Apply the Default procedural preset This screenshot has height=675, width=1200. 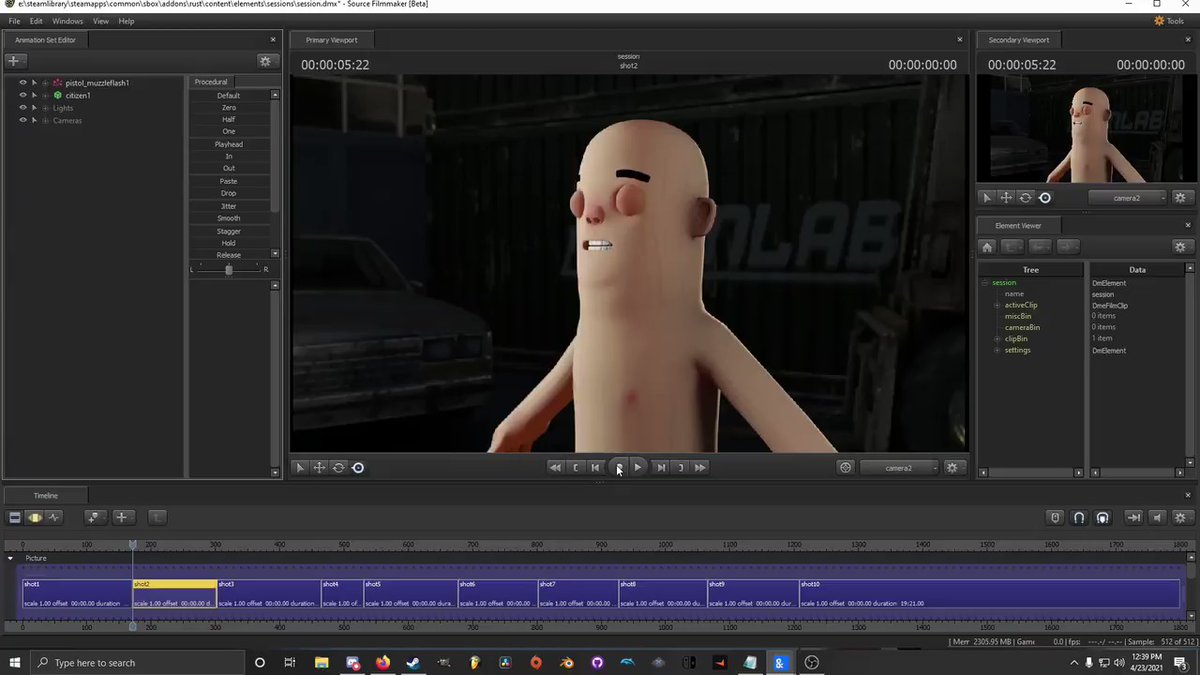click(229, 95)
